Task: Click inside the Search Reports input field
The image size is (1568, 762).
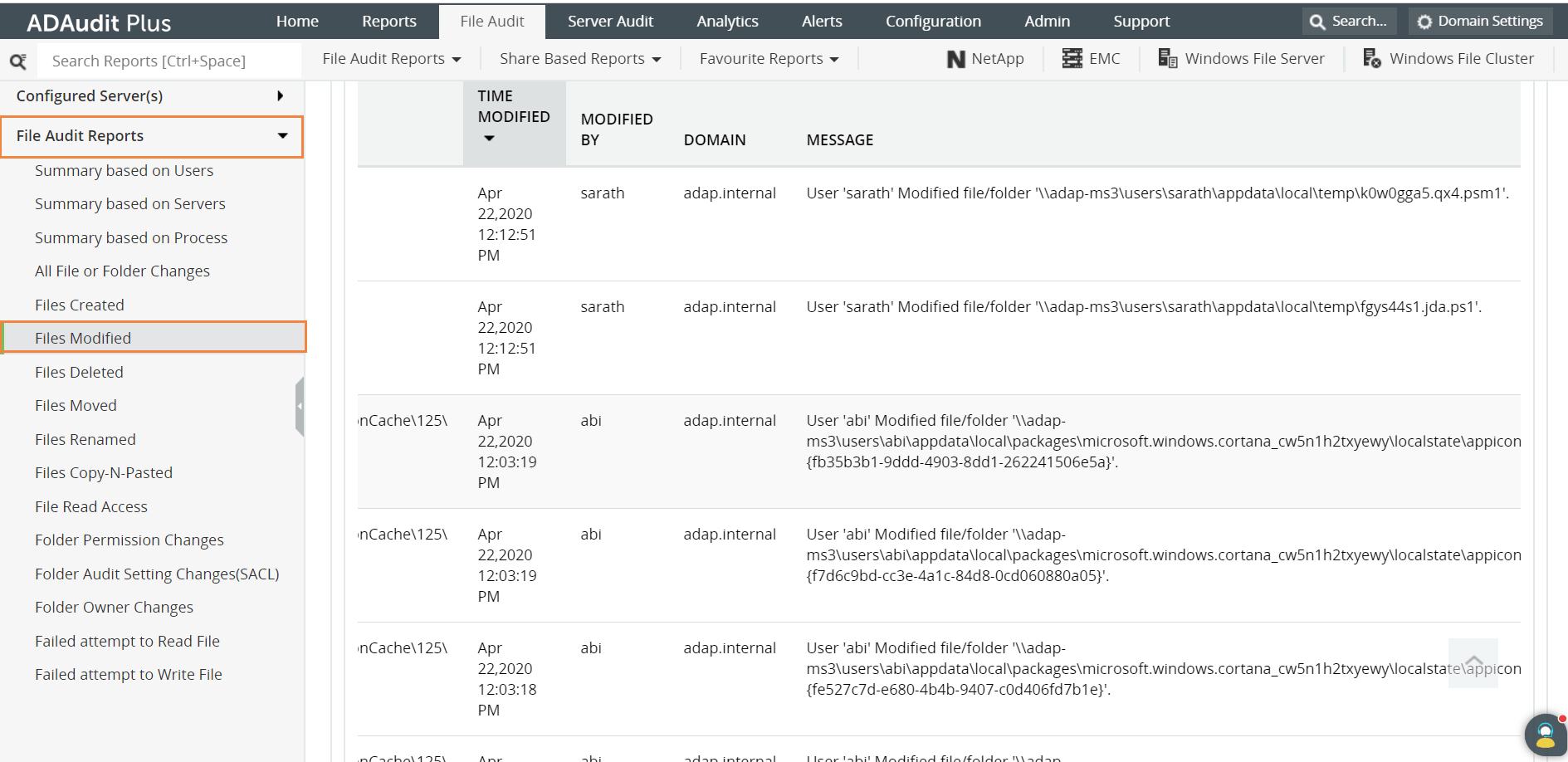Action: [x=166, y=60]
